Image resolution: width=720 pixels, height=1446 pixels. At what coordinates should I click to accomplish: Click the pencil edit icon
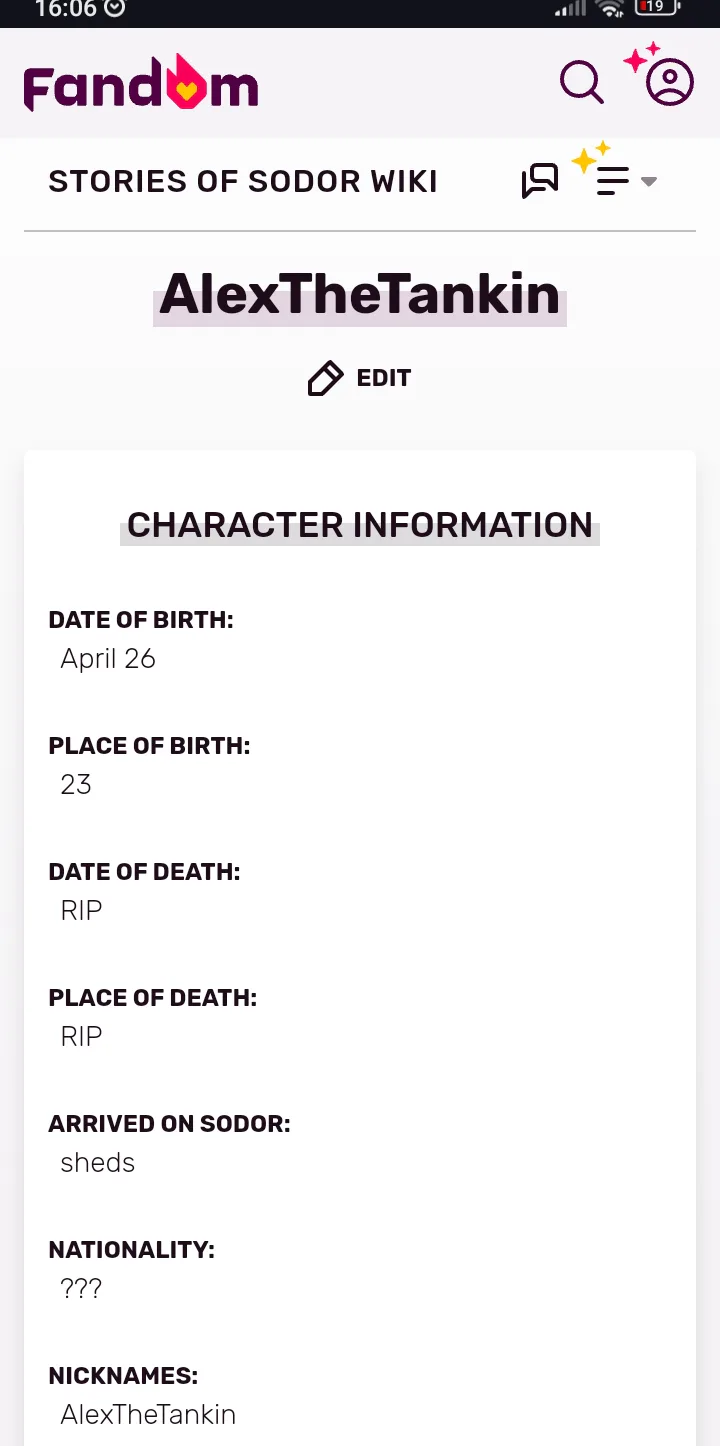(325, 378)
